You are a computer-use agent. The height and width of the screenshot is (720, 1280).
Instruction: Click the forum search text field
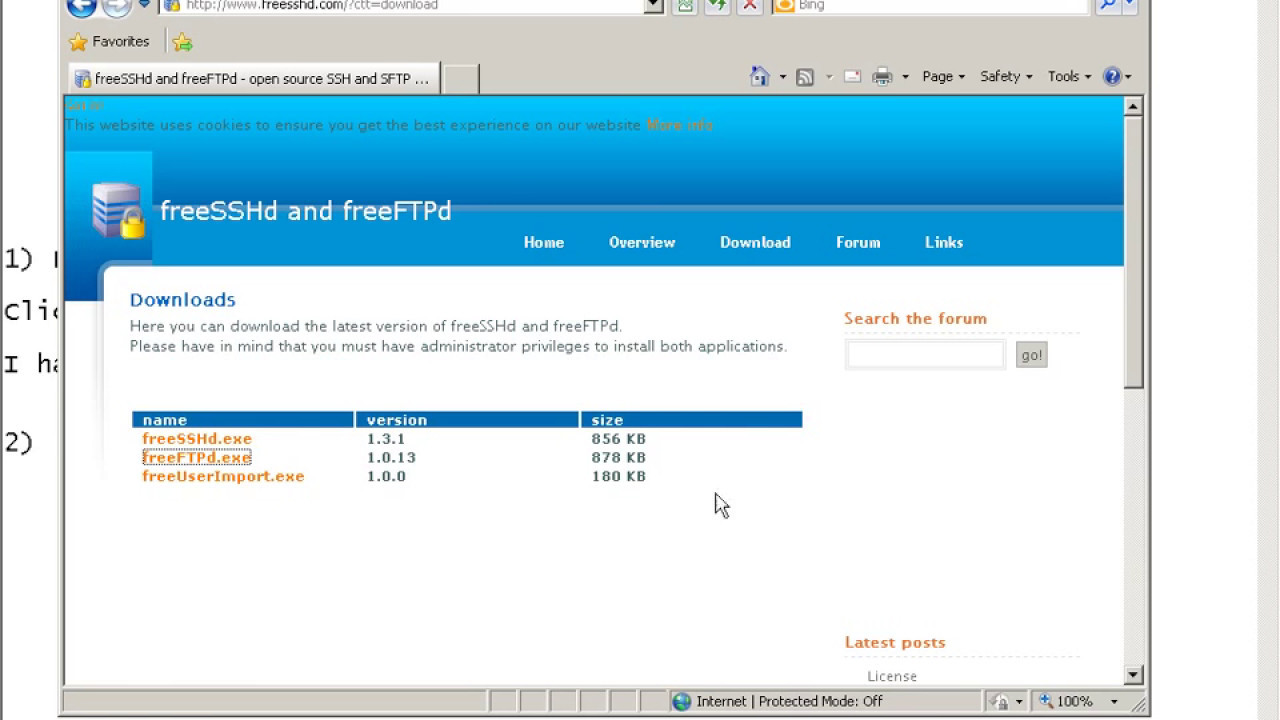[925, 355]
